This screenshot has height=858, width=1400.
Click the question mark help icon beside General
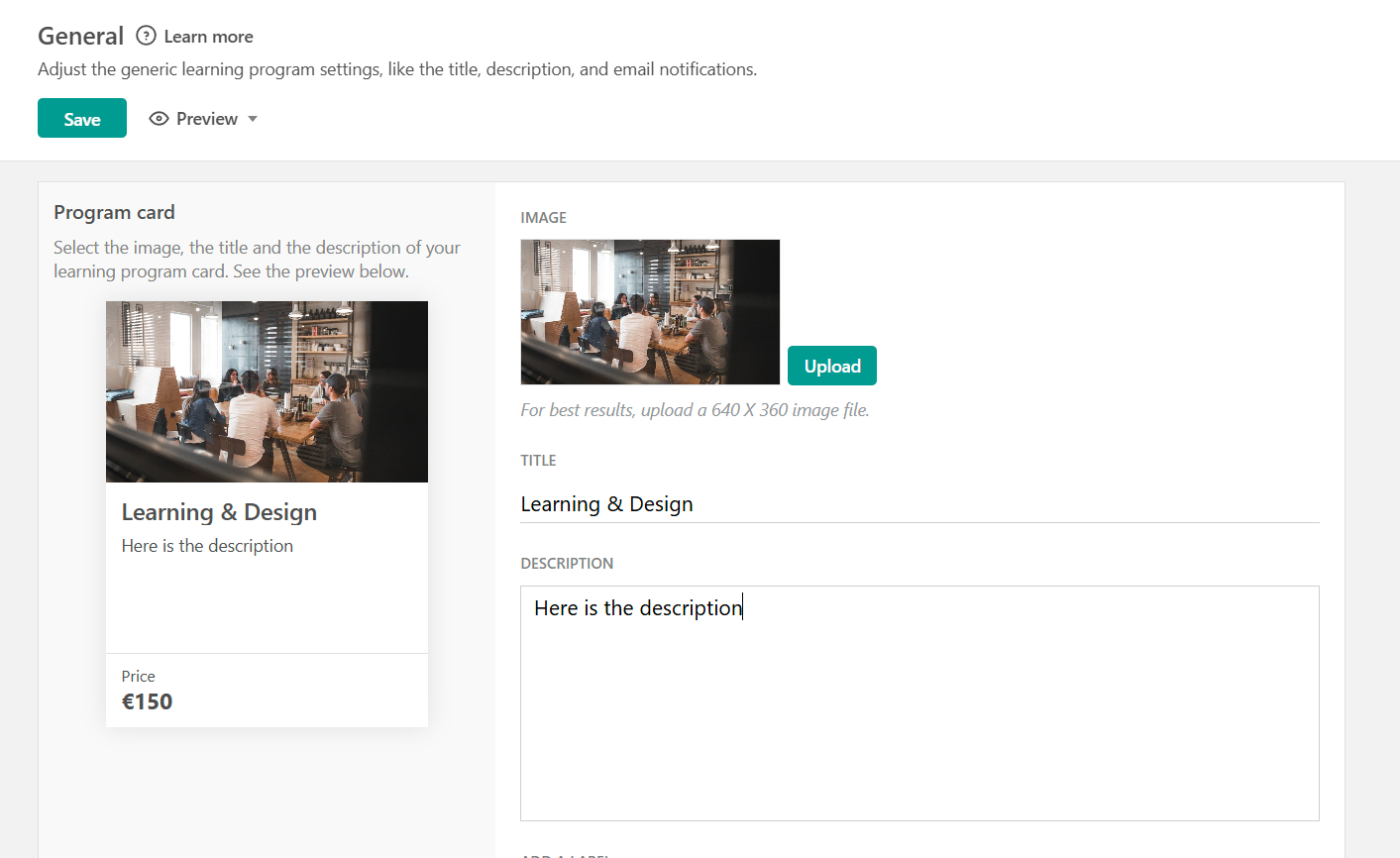click(x=146, y=36)
